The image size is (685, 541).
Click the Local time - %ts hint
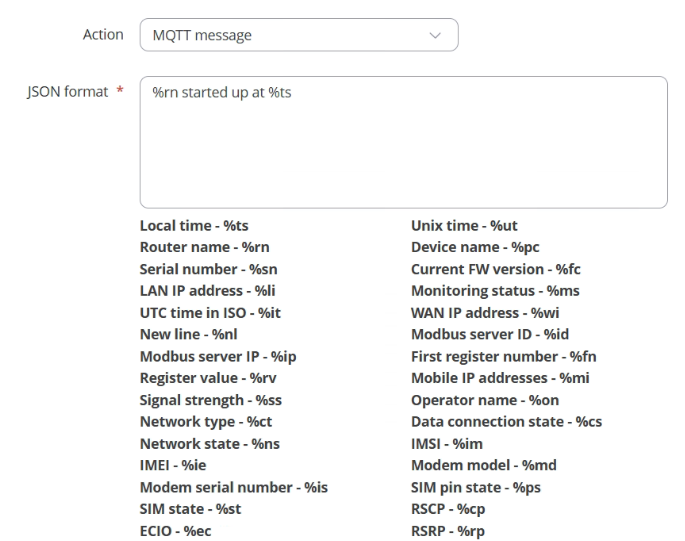click(194, 225)
